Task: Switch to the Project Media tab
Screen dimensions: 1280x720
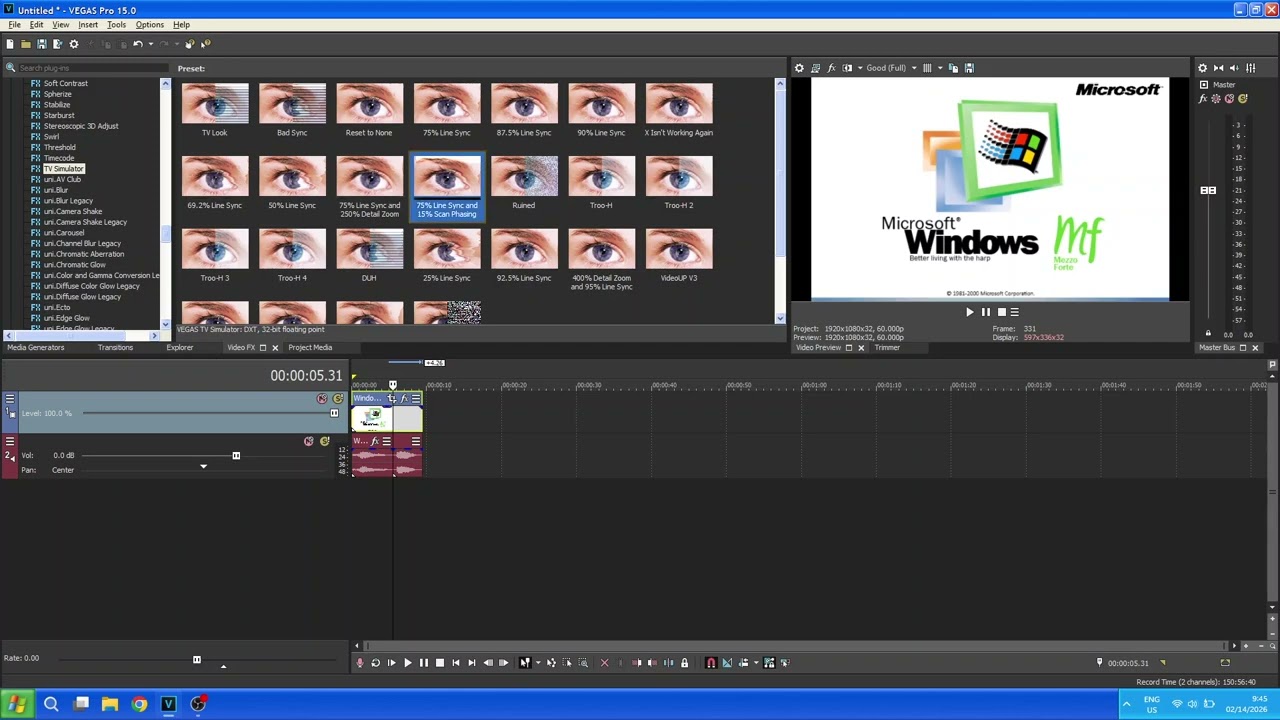Action: 310,347
